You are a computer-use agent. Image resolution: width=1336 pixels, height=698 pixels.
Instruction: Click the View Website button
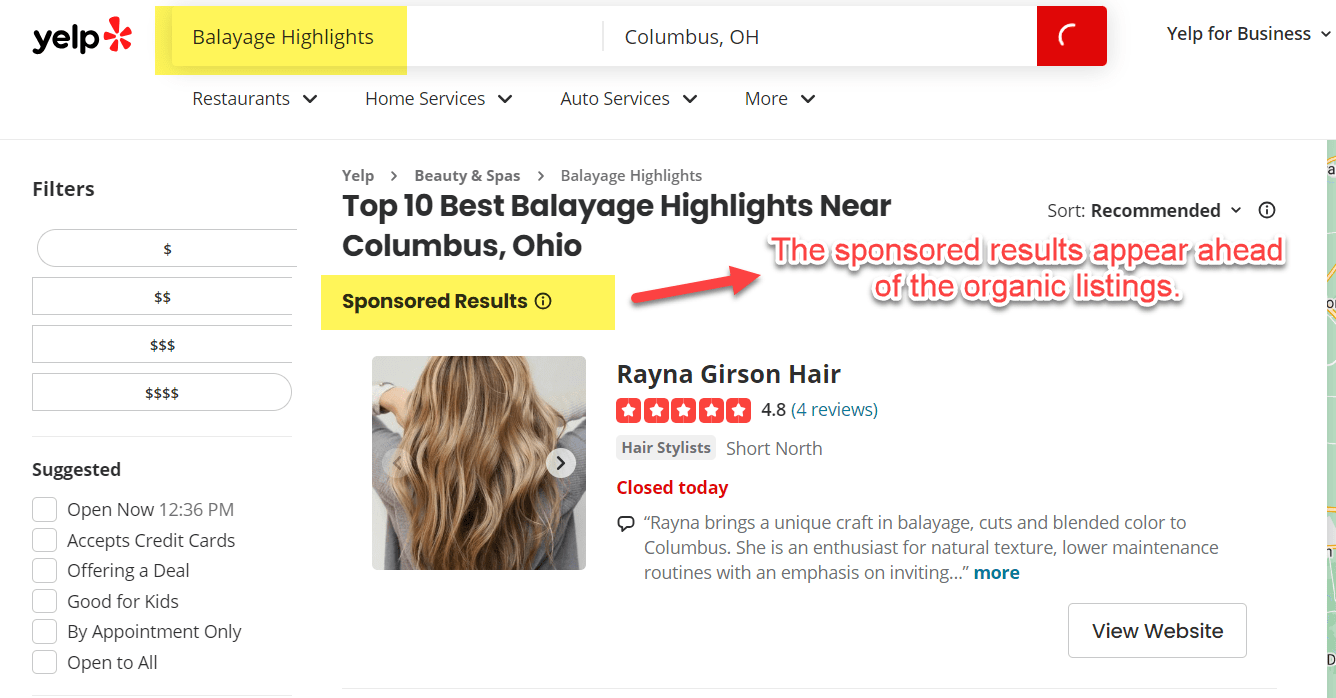[1157, 630]
